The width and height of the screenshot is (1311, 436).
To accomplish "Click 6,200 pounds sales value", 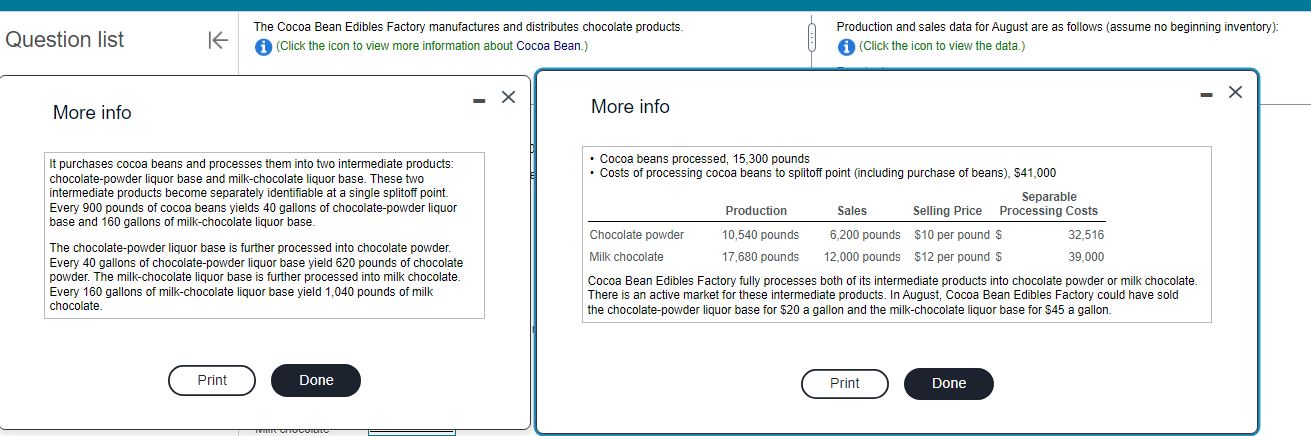I will (x=865, y=235).
